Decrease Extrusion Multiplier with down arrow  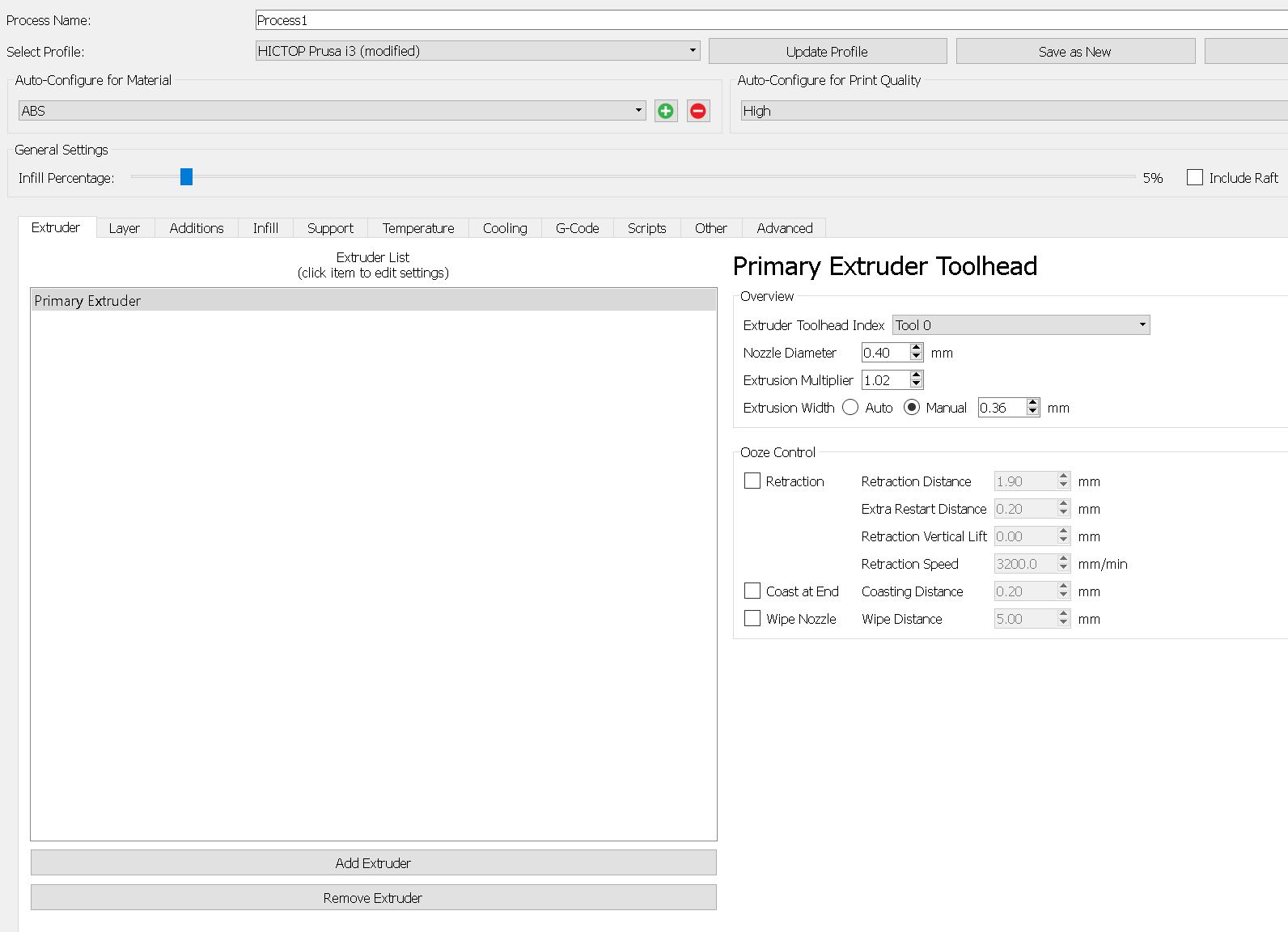click(916, 384)
